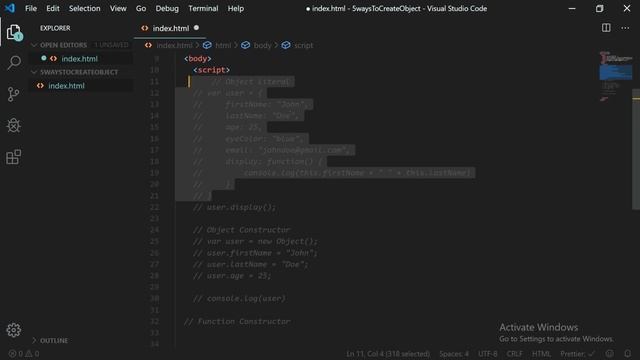This screenshot has width=640, height=360.
Task: Click the VS Code logo icon
Action: (10, 8)
